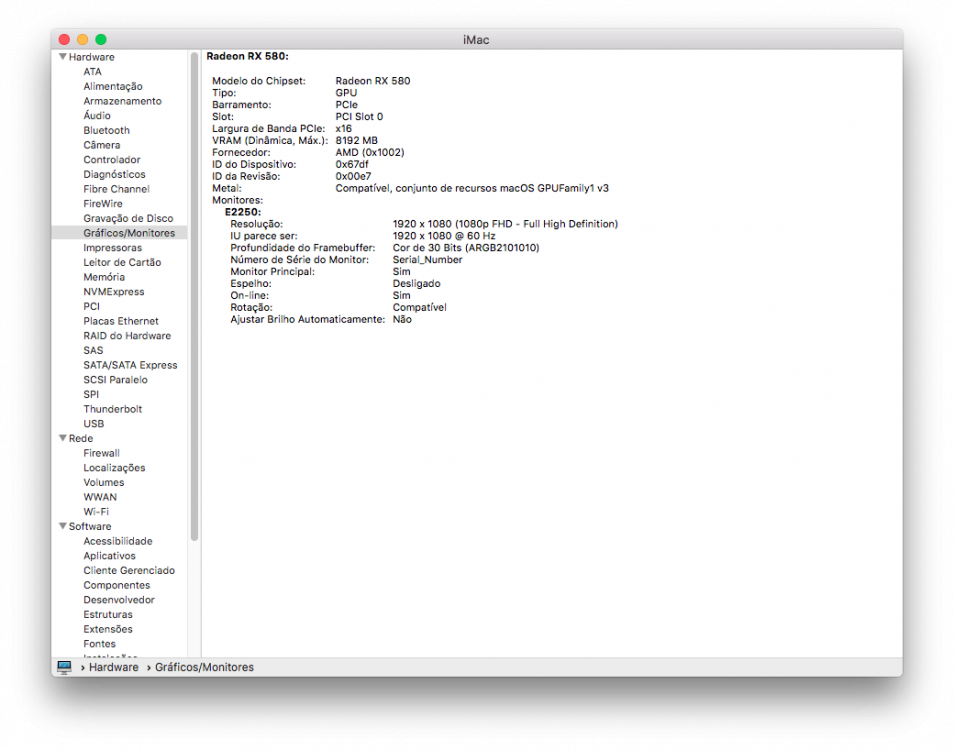
Task: Click the VRAM value 8192 MB
Action: point(357,141)
